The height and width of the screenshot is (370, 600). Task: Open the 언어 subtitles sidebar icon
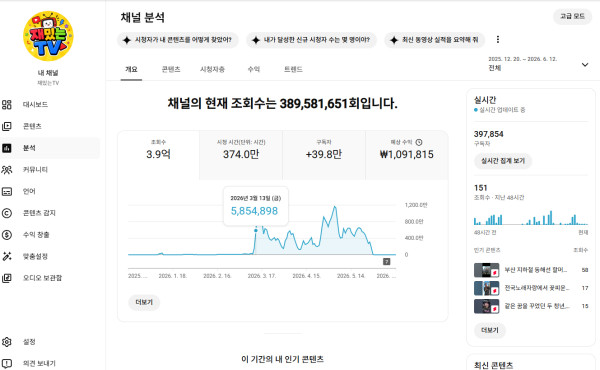7,191
